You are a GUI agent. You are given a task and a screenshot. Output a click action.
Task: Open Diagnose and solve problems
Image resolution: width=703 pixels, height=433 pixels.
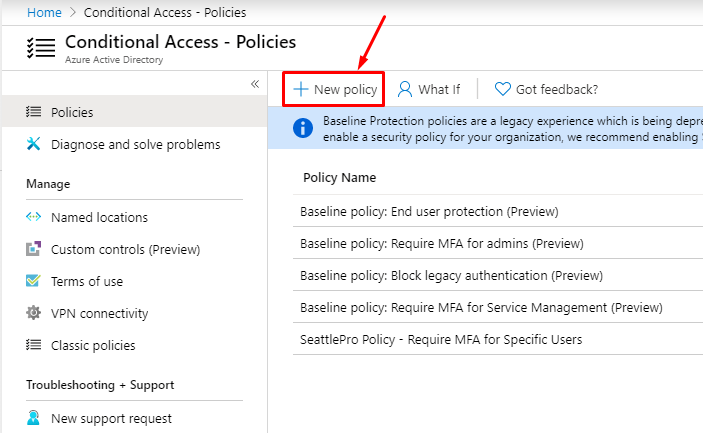(x=135, y=144)
